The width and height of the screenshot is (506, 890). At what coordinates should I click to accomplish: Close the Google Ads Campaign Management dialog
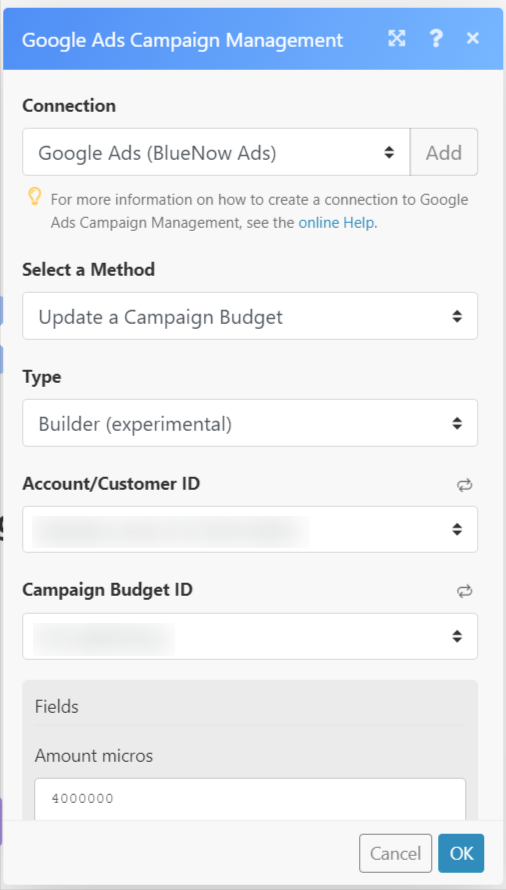pyautogui.click(x=472, y=39)
